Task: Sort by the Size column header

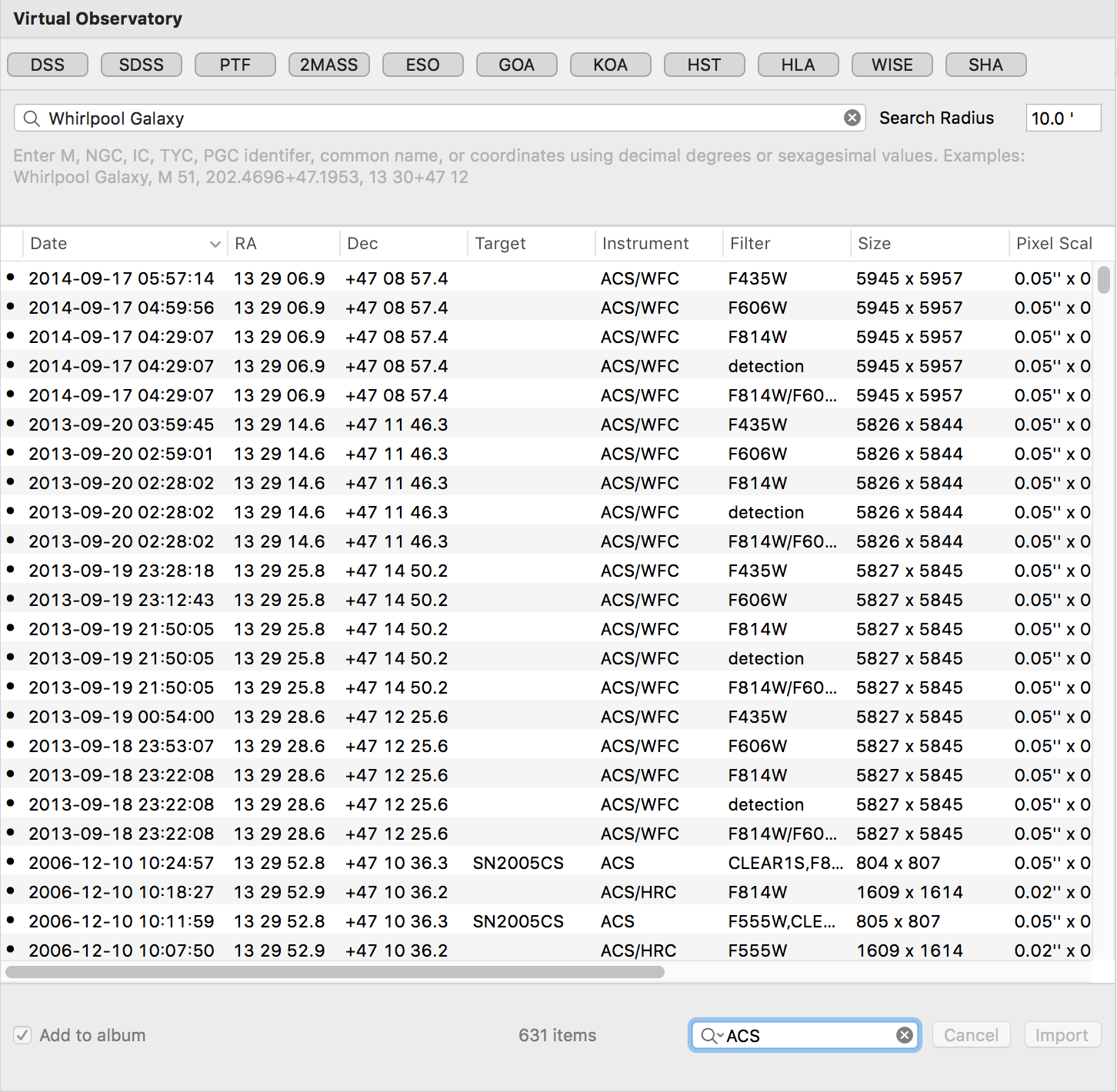Action: [x=929, y=244]
